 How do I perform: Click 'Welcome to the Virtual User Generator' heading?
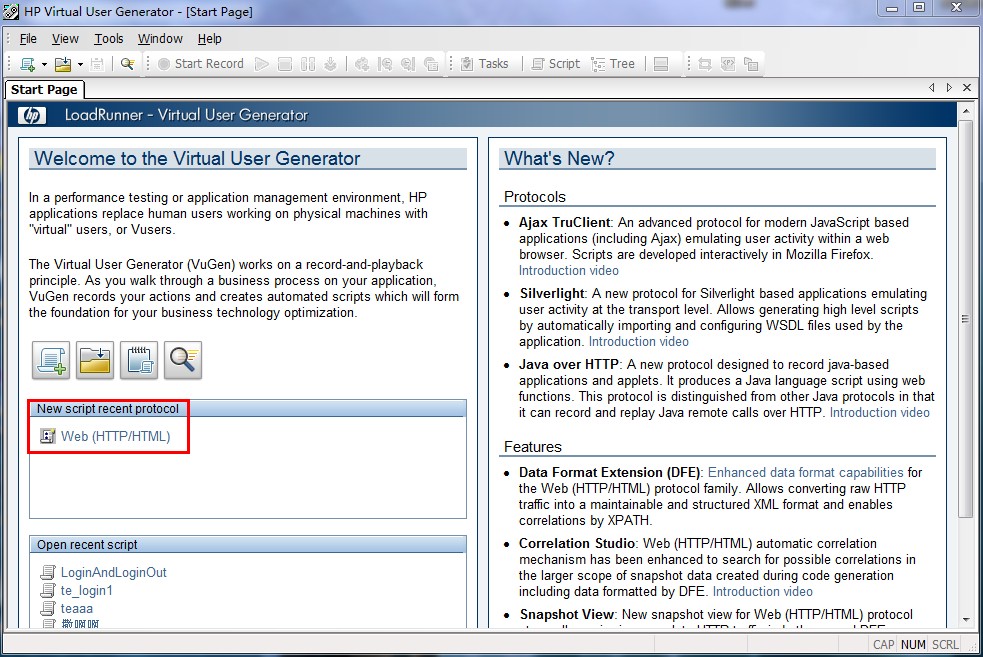pos(197,159)
